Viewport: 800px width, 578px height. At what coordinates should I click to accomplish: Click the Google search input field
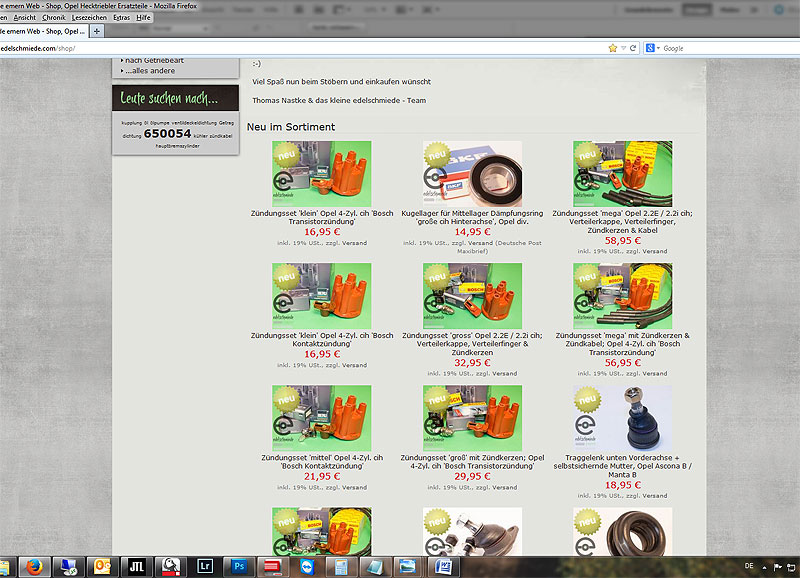coord(720,48)
